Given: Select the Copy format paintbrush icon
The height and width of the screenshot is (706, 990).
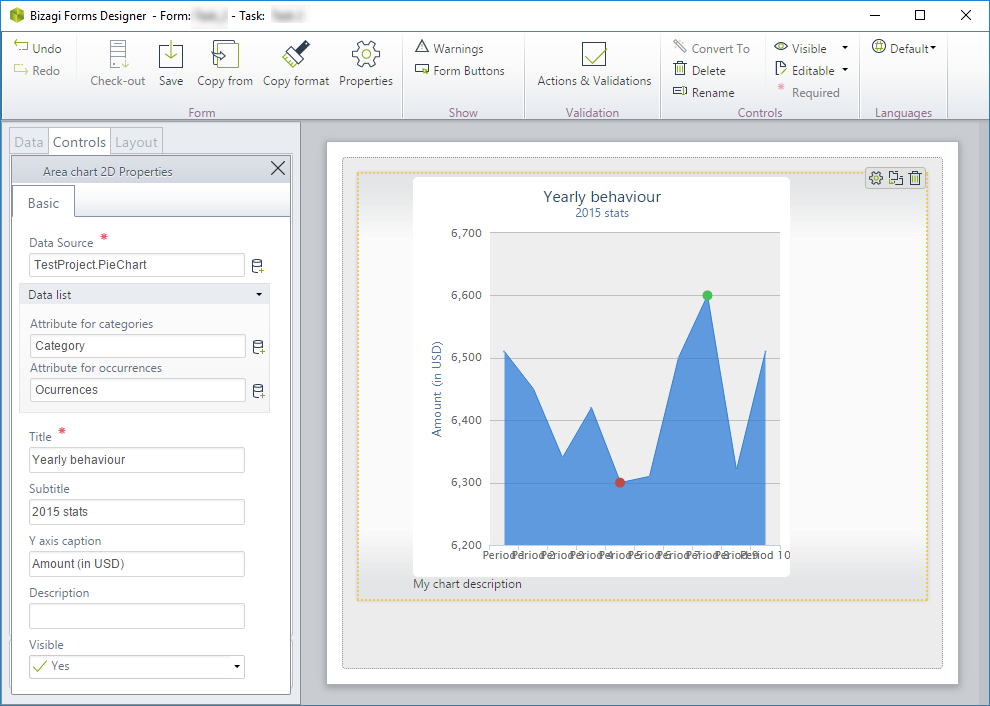Looking at the screenshot, I should pos(295,54).
